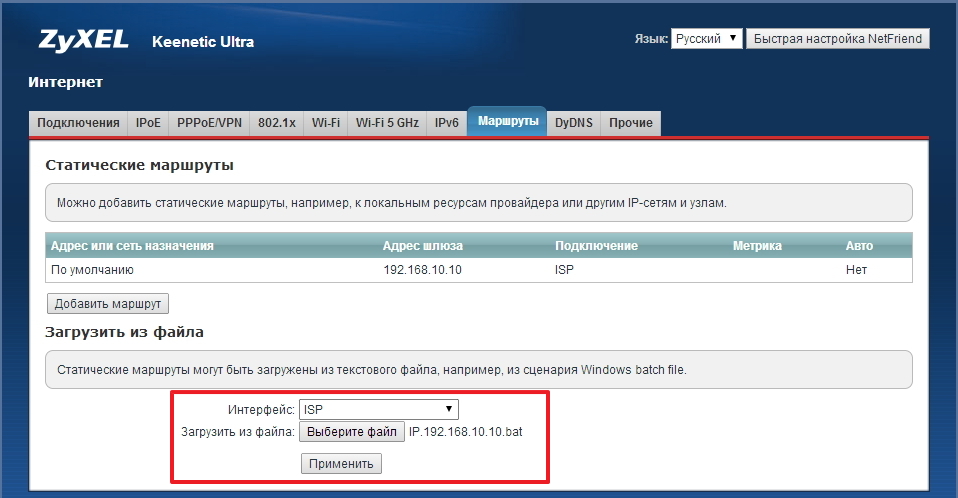Open the Wi-Fi tab
This screenshot has height=498, width=958.
click(x=325, y=123)
